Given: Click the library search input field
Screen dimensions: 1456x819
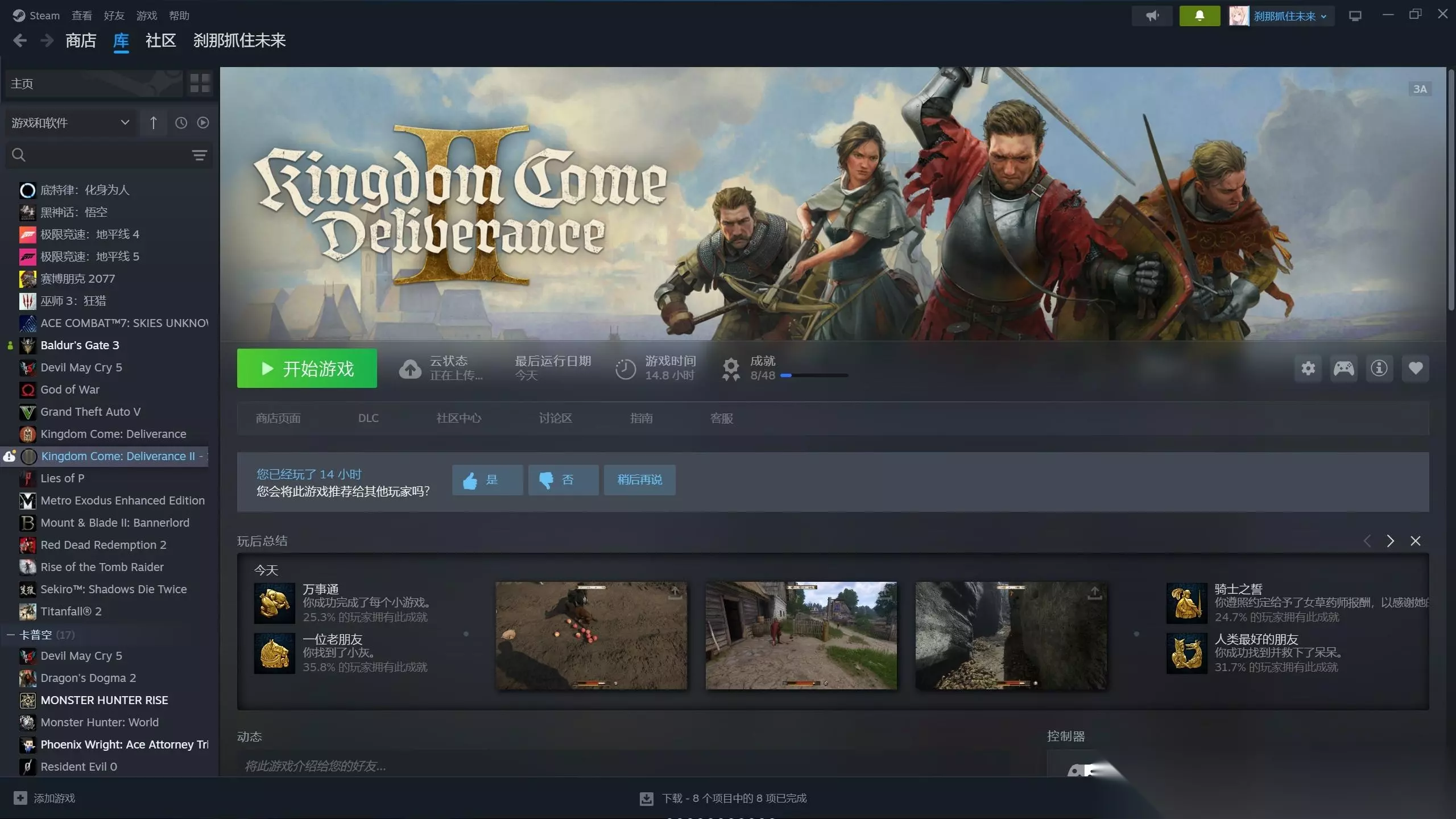Looking at the screenshot, I should pos(109,155).
